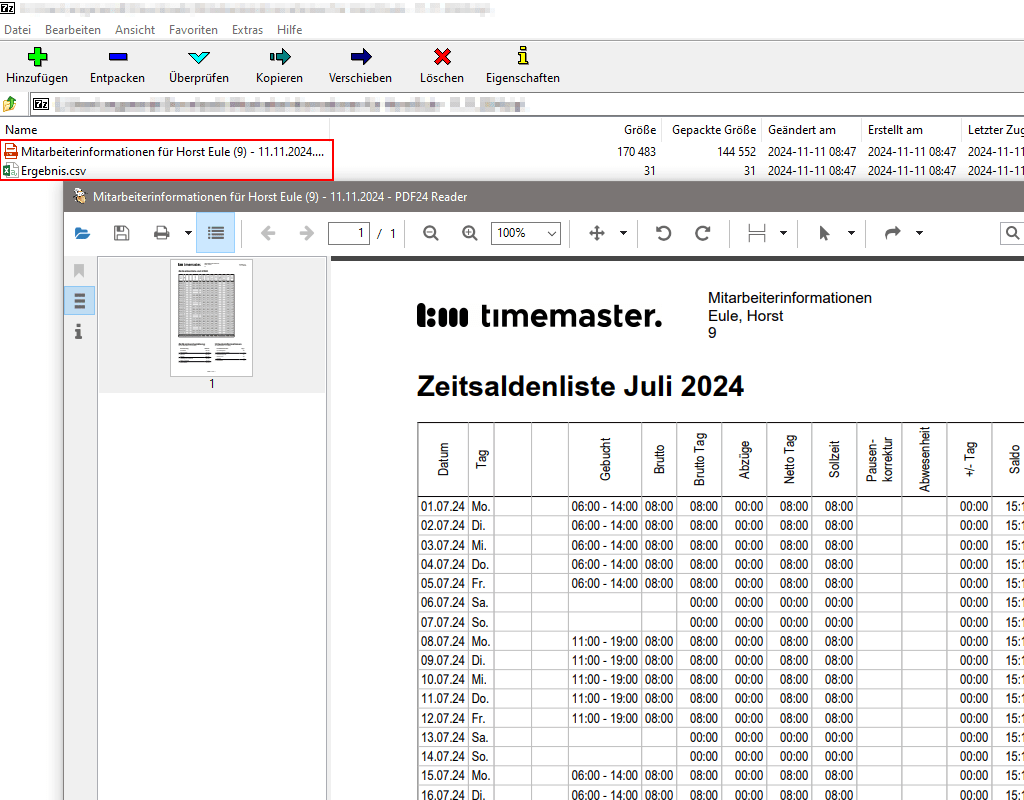1024x800 pixels.
Task: Delete selected file using the Löschen icon
Action: (x=441, y=65)
